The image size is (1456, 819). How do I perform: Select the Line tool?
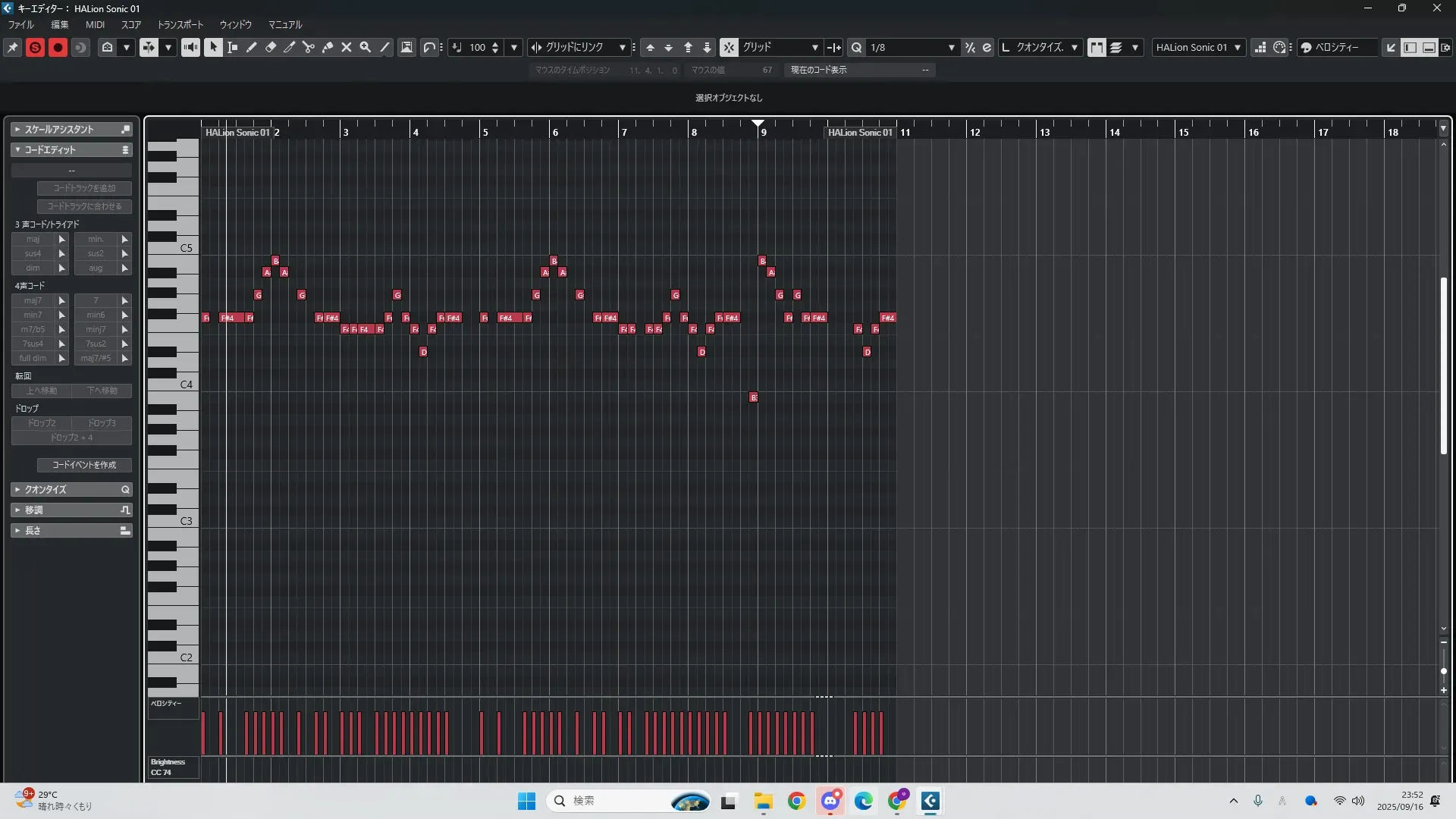pos(384,47)
